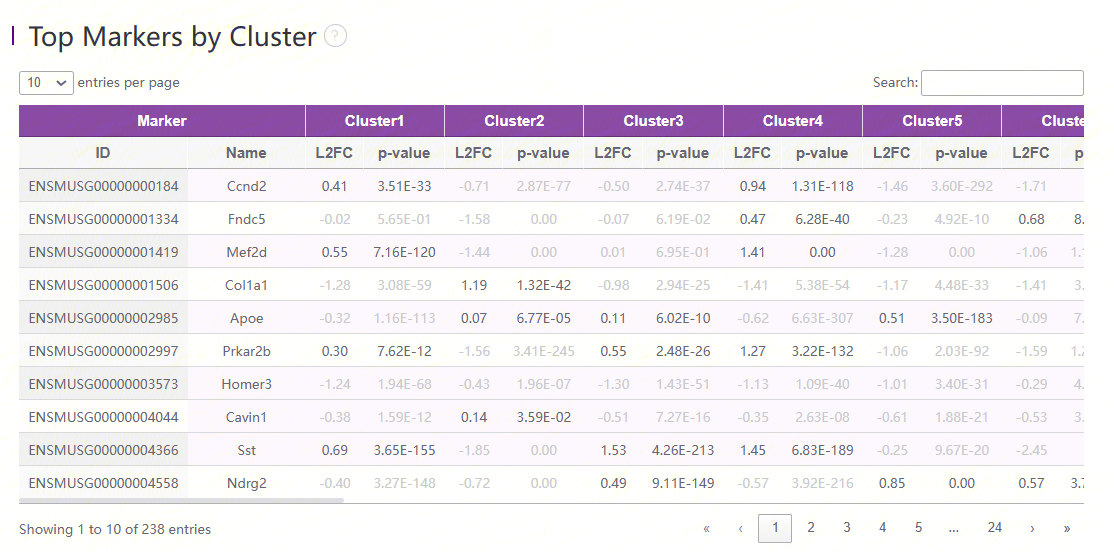
Task: Click ENSMUSG00000002985 ID cell
Action: (x=103, y=318)
